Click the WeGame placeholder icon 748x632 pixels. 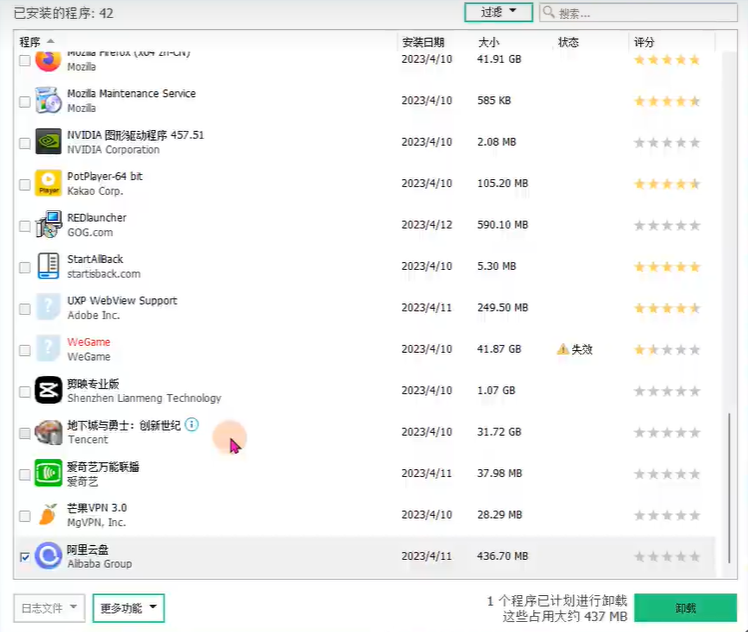click(48, 349)
